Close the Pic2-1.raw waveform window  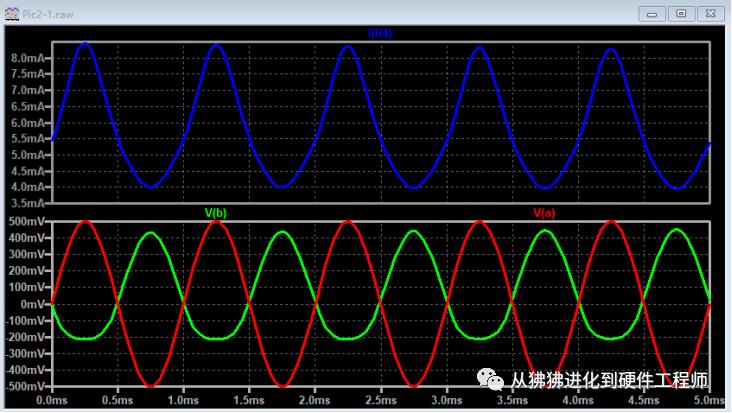(x=711, y=14)
